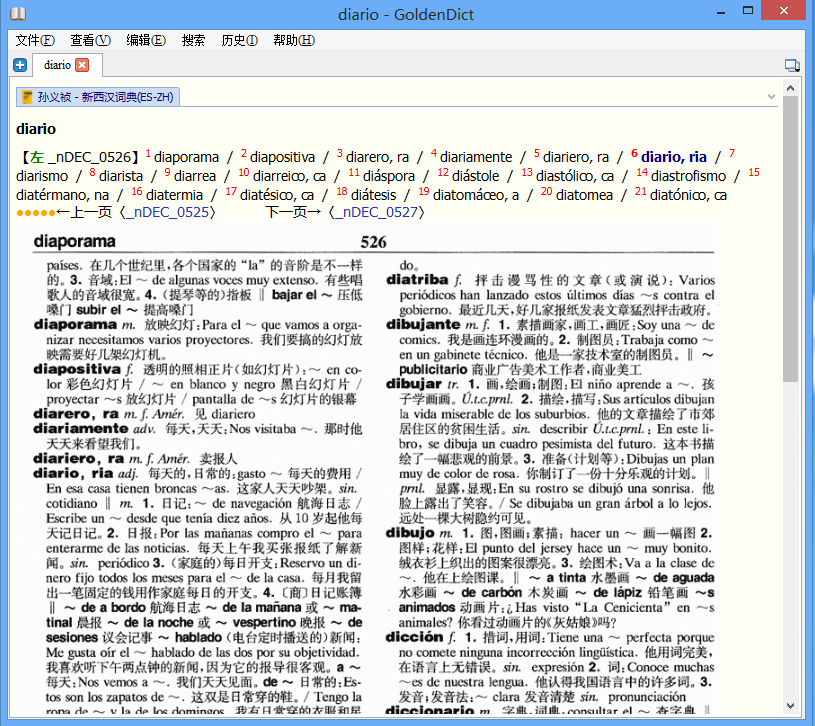Image resolution: width=815 pixels, height=726 pixels.
Task: Click the word diastrofismo in the index list
Action: pyautogui.click(x=688, y=176)
